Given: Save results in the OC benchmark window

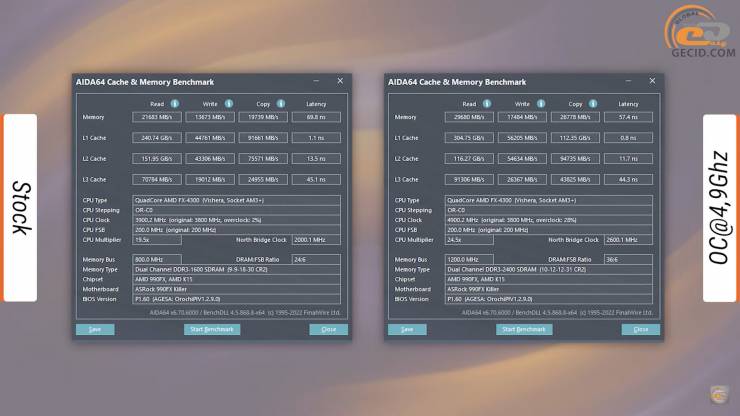Looking at the screenshot, I should tap(407, 330).
